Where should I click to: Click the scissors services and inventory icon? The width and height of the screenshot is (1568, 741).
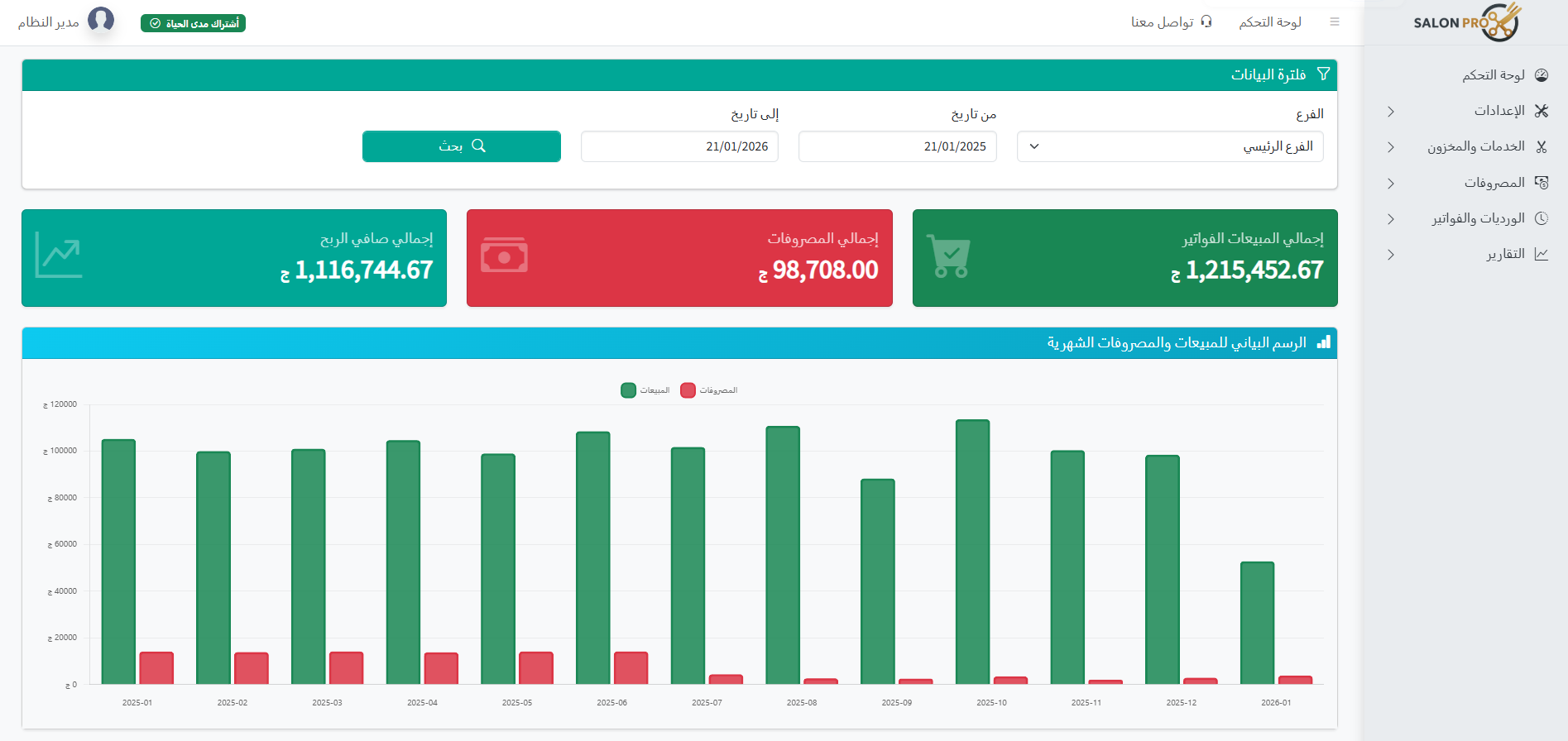tap(1542, 147)
